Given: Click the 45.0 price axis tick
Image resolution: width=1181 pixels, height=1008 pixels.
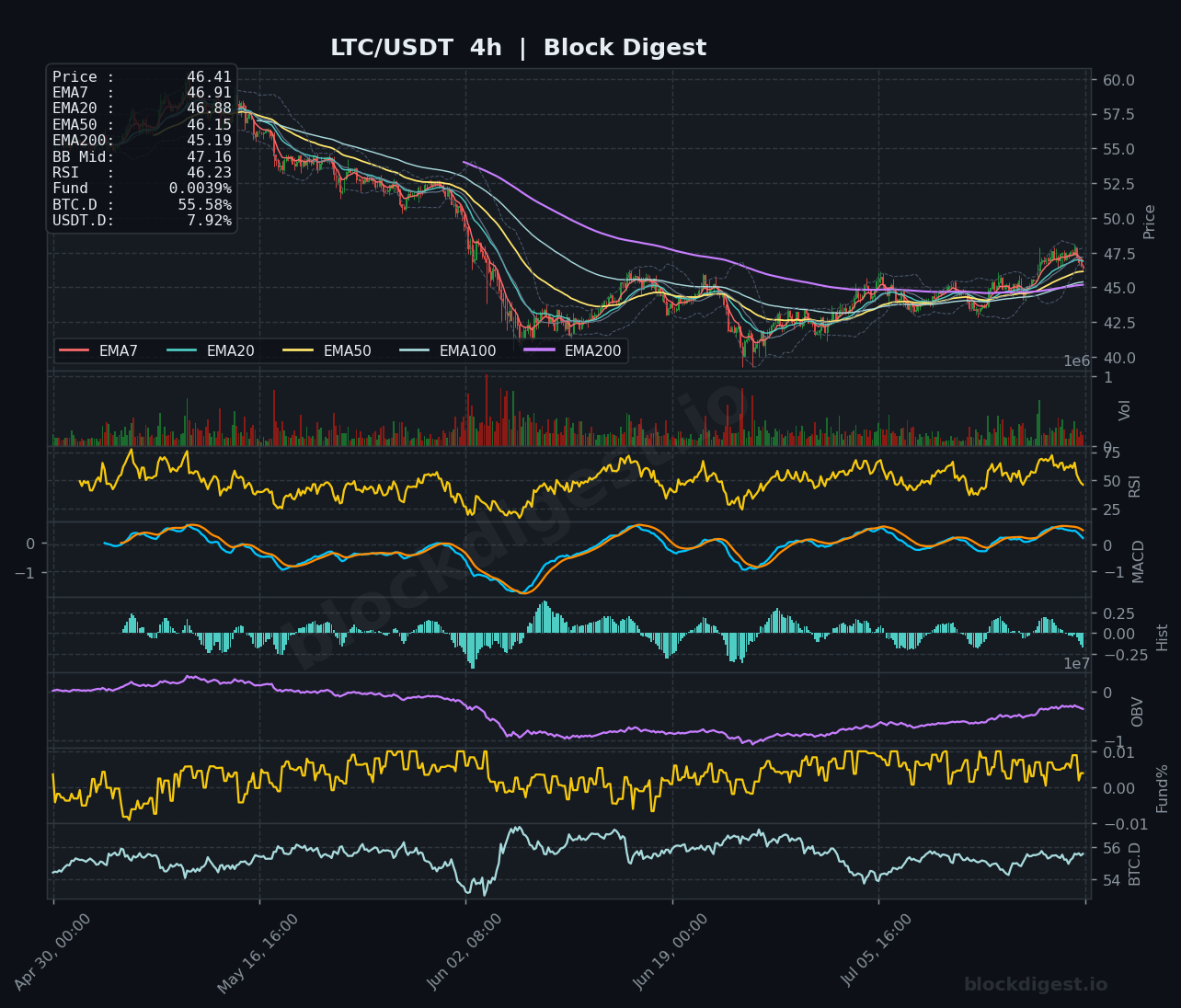Looking at the screenshot, I should (1118, 288).
